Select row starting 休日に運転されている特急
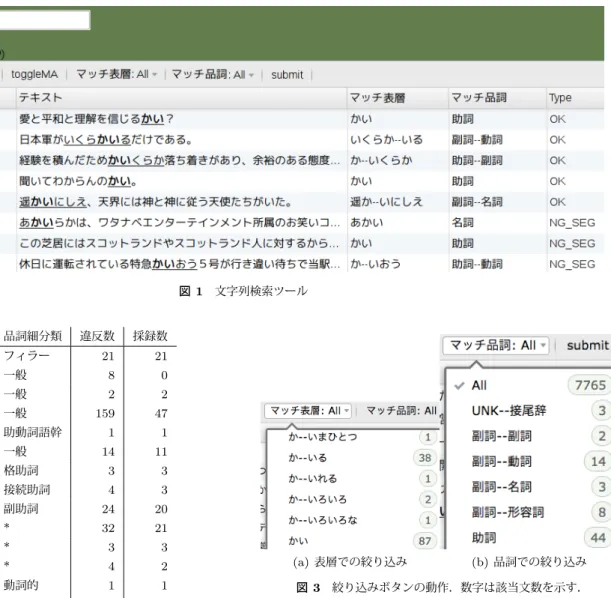 (302, 264)
